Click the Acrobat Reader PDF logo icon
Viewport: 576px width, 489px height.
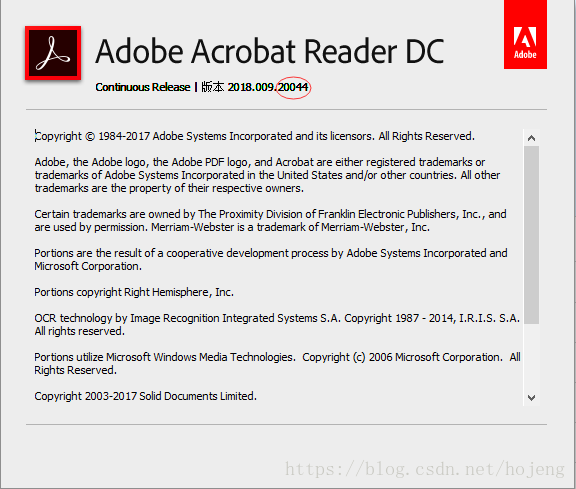coord(53,53)
